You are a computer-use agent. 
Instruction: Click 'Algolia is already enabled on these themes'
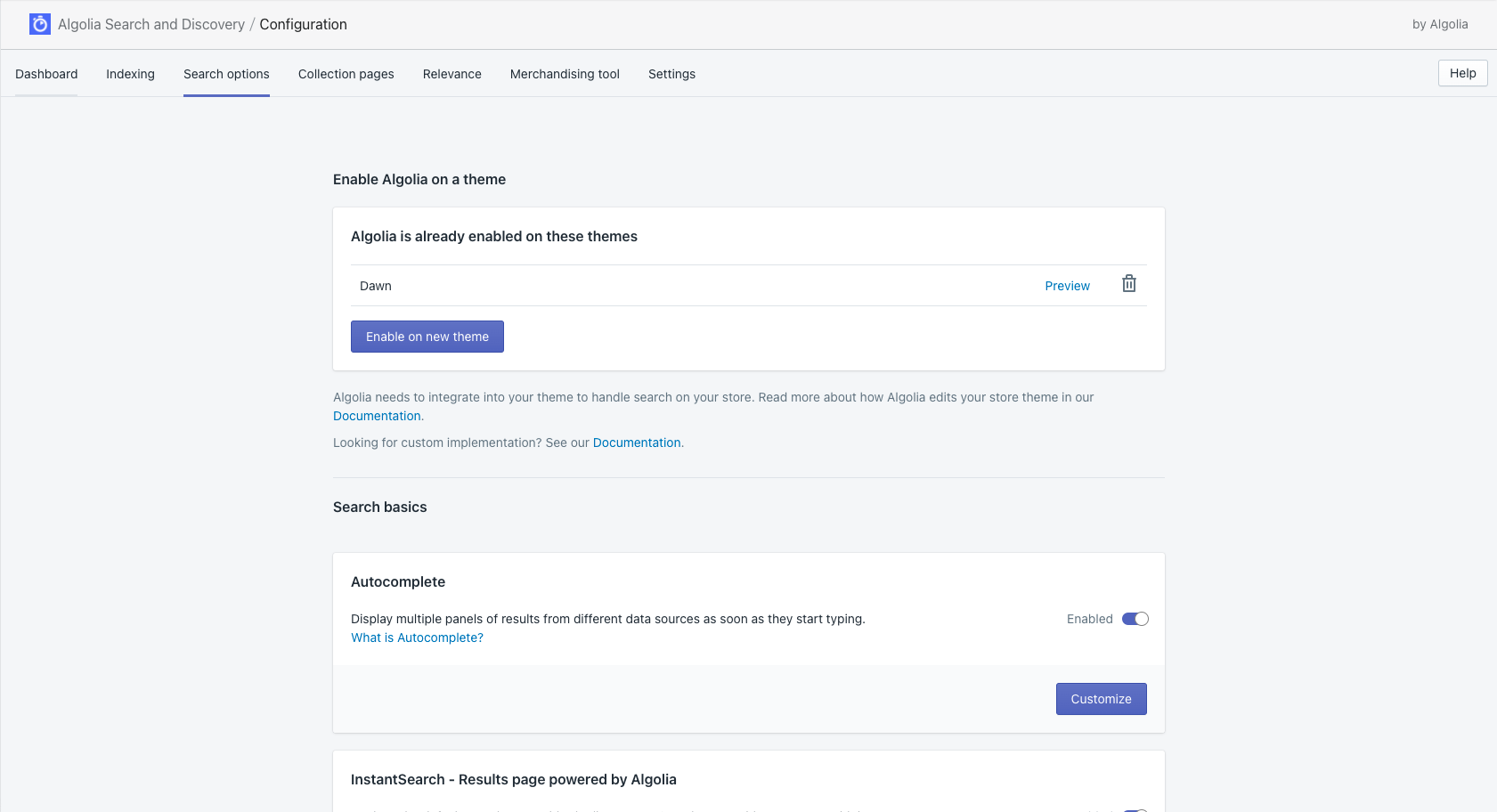(494, 236)
